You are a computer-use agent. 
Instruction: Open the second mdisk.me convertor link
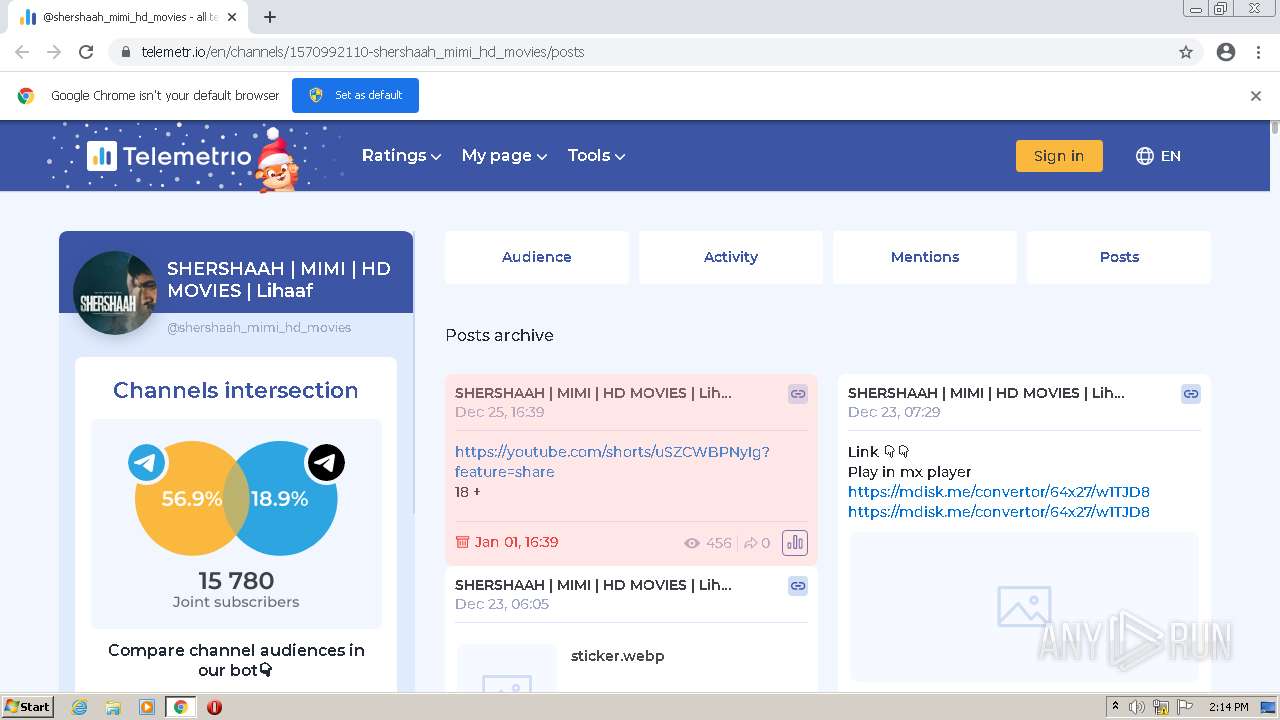[x=999, y=512]
